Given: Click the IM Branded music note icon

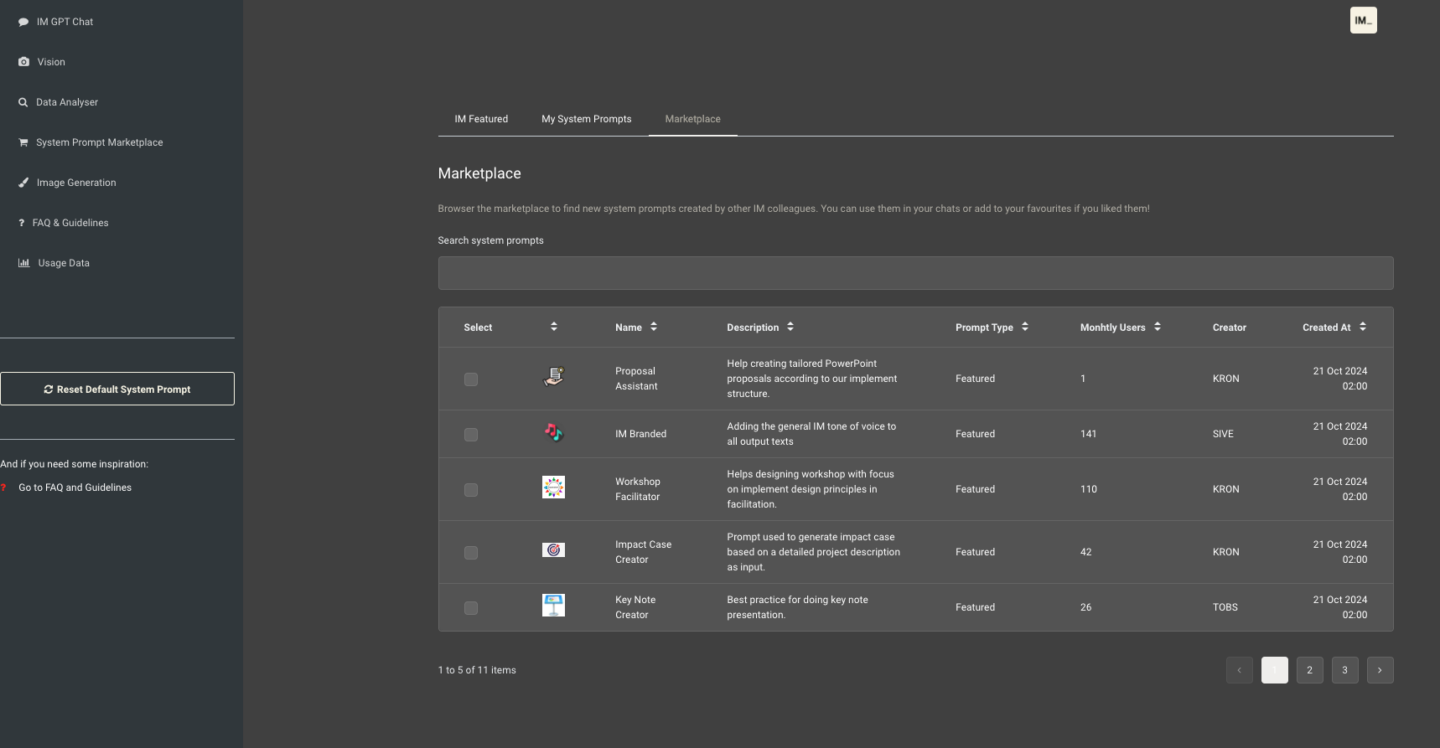Looking at the screenshot, I should tap(553, 432).
